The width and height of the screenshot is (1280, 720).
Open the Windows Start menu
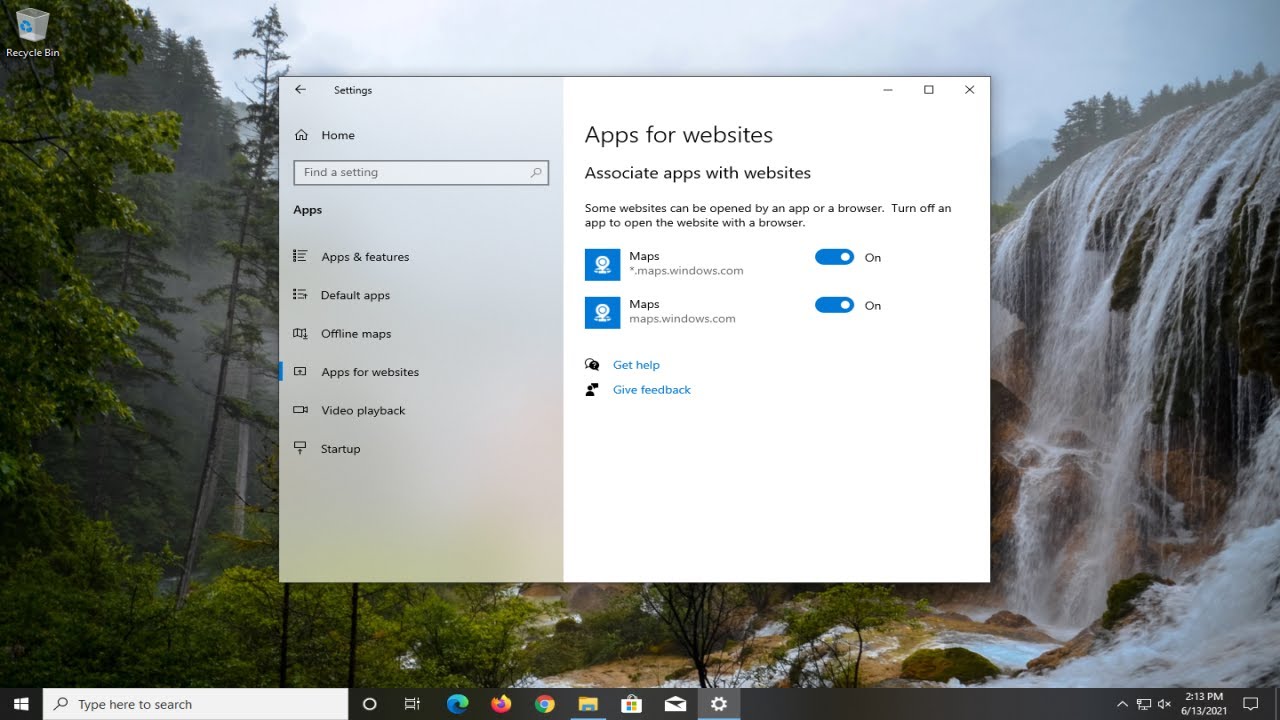click(x=21, y=704)
